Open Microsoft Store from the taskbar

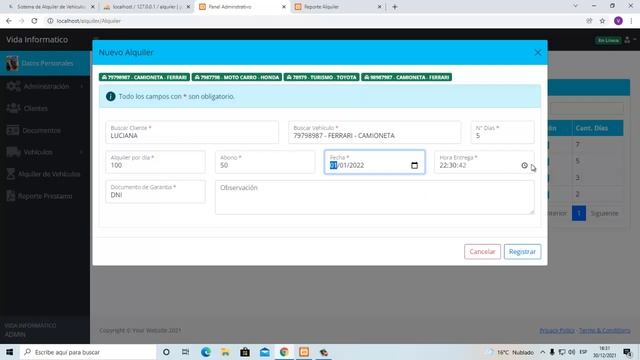(x=245, y=352)
